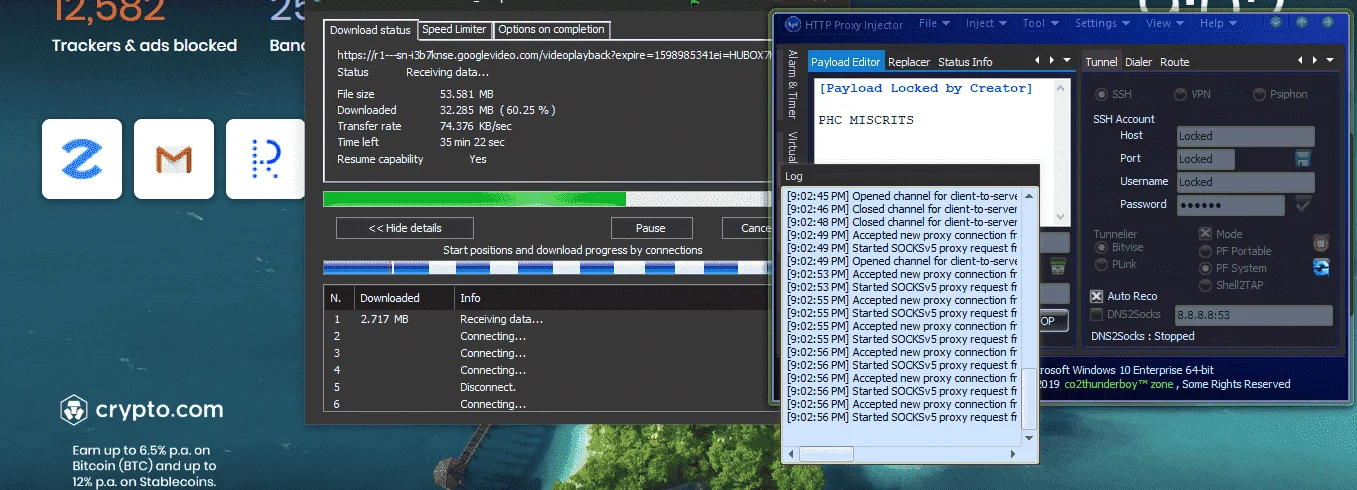The height and width of the screenshot is (490, 1357).
Task: Click the 8.8.8.8:53 DNS field
Action: [1253, 315]
